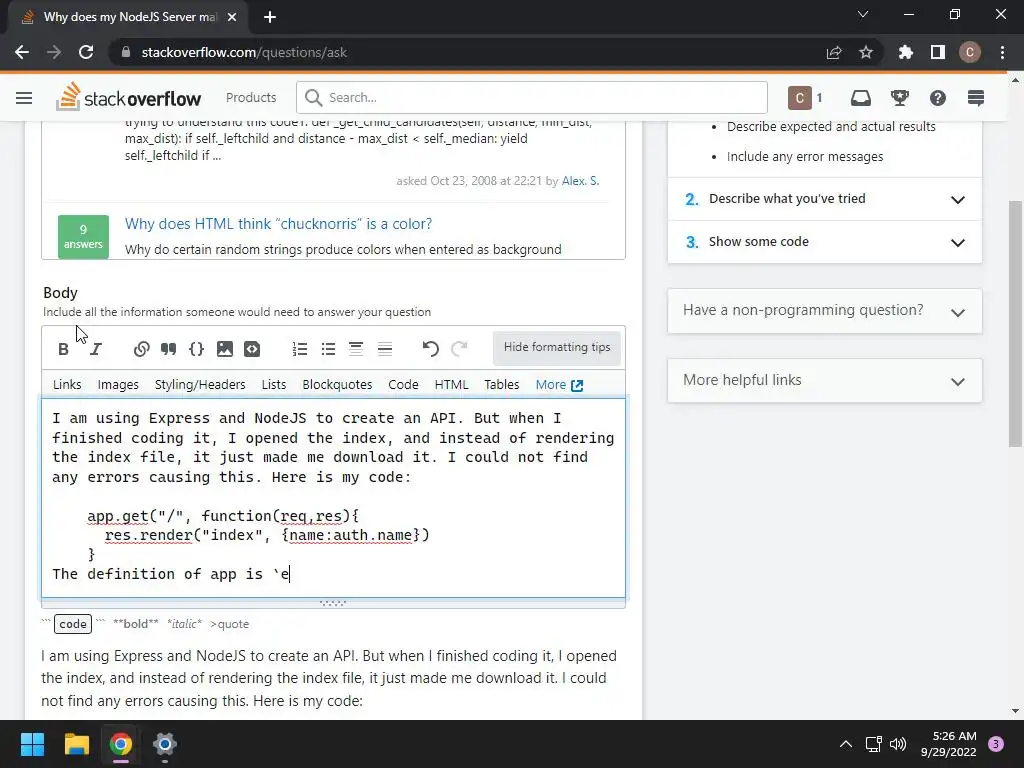Grab the editor resize grippie handle

point(333,603)
